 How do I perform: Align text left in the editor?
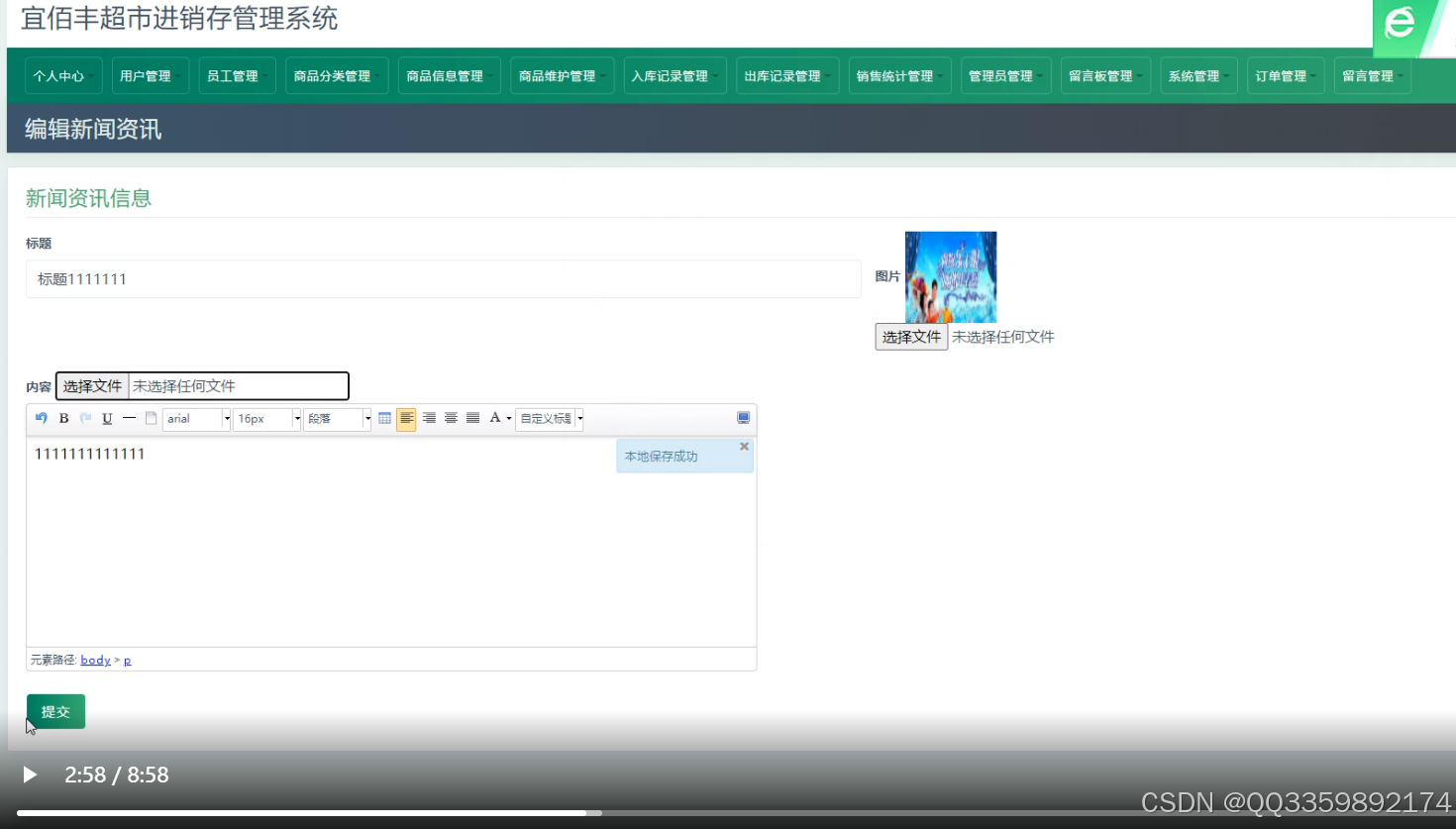pos(406,419)
